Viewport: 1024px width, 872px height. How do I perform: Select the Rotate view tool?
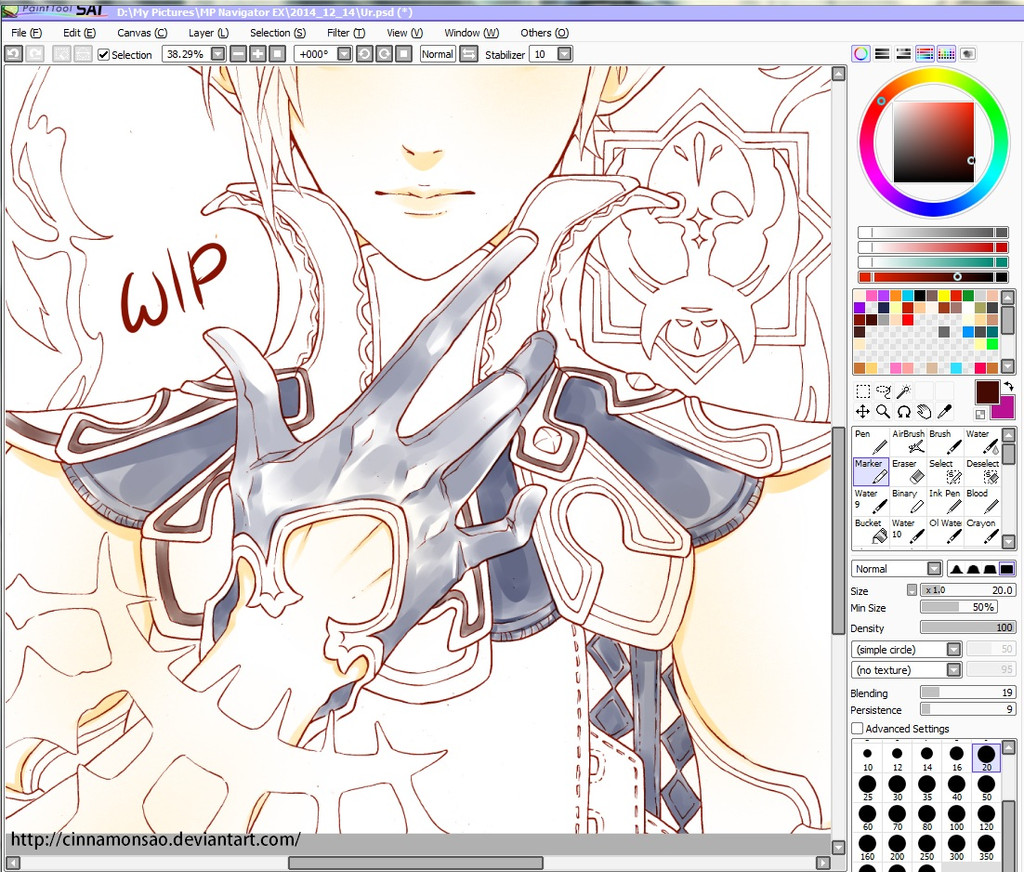[x=904, y=412]
